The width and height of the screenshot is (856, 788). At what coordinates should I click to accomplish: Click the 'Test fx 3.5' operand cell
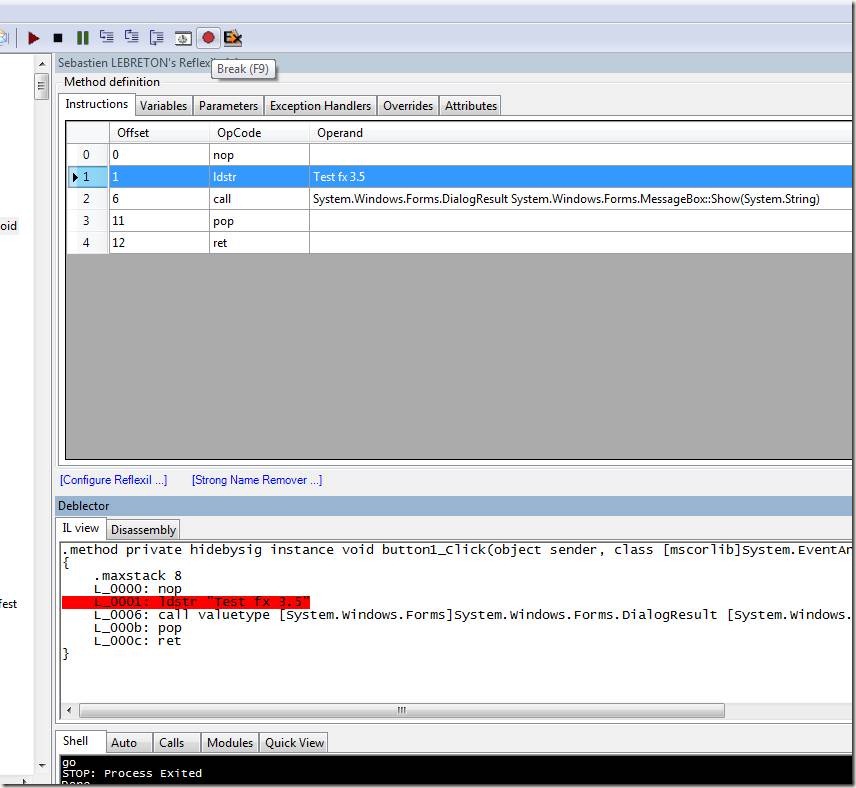(580, 177)
